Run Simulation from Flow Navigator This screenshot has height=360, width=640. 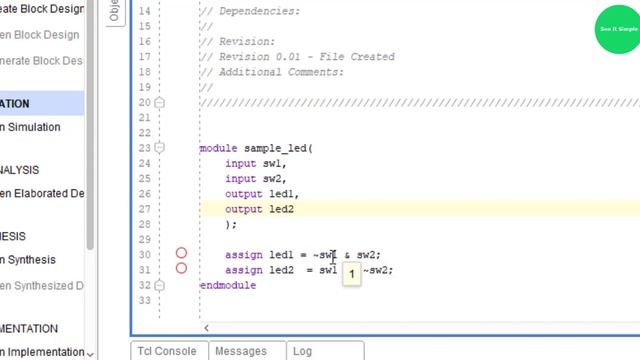30,127
